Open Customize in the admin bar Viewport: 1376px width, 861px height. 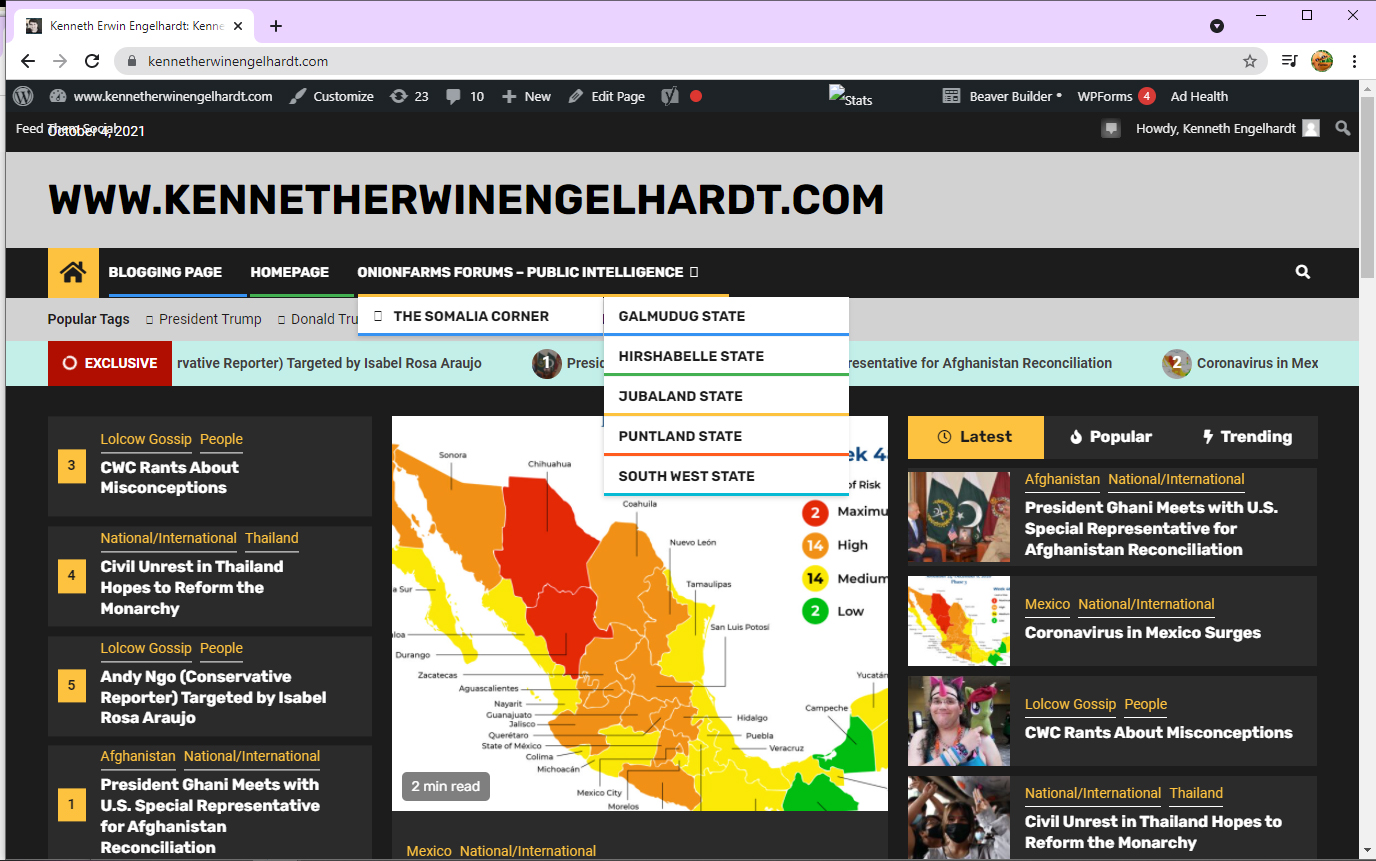coord(331,96)
